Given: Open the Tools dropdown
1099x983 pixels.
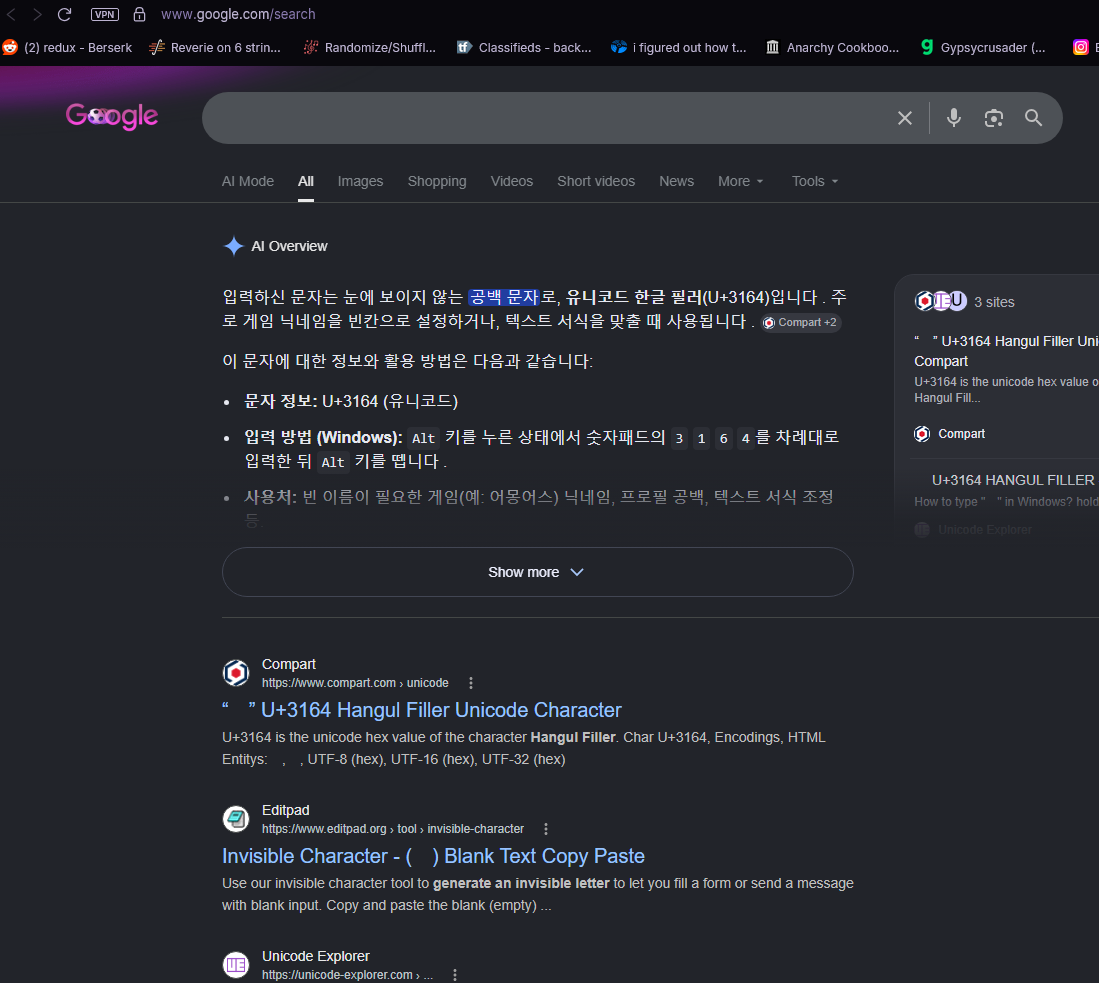Looking at the screenshot, I should point(814,181).
